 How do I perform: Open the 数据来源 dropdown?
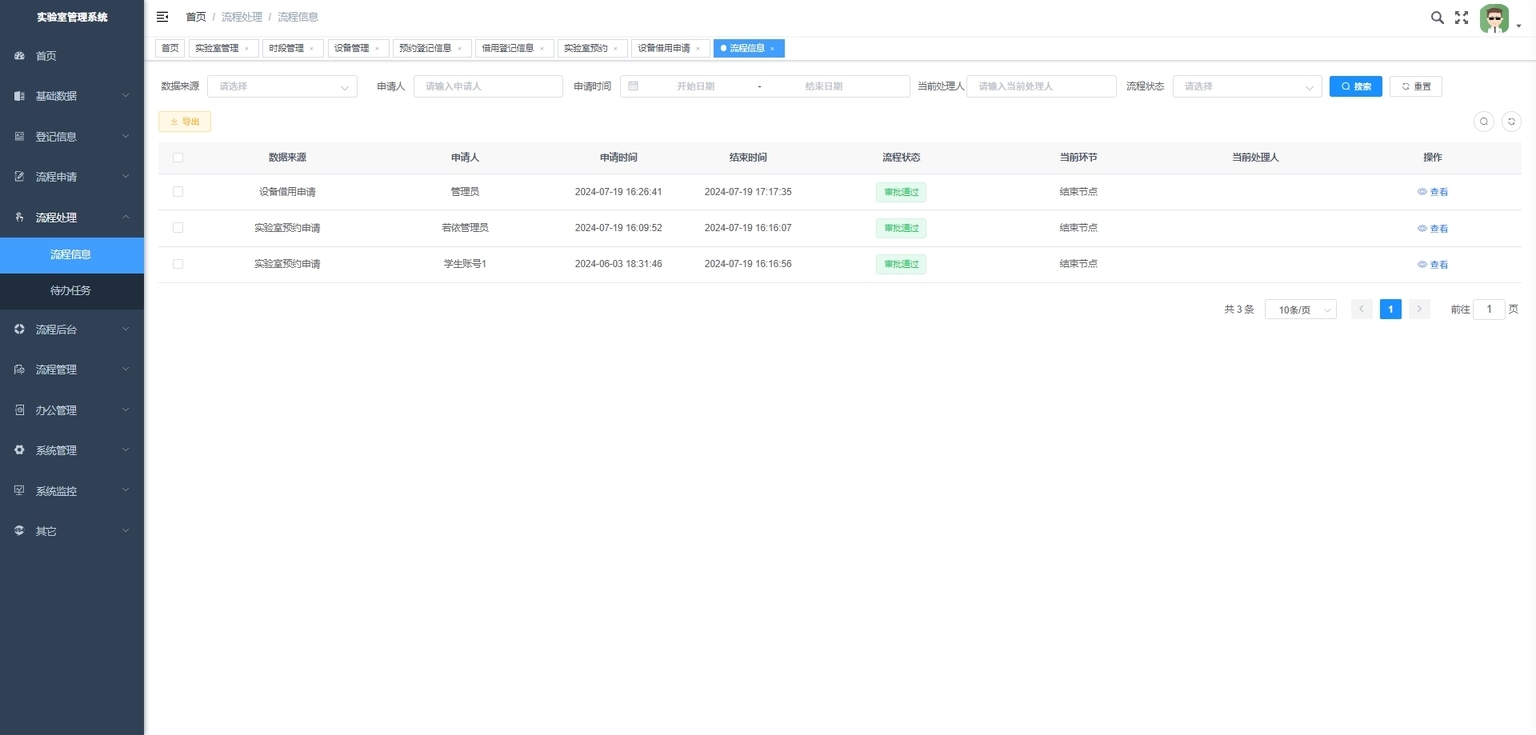click(282, 86)
